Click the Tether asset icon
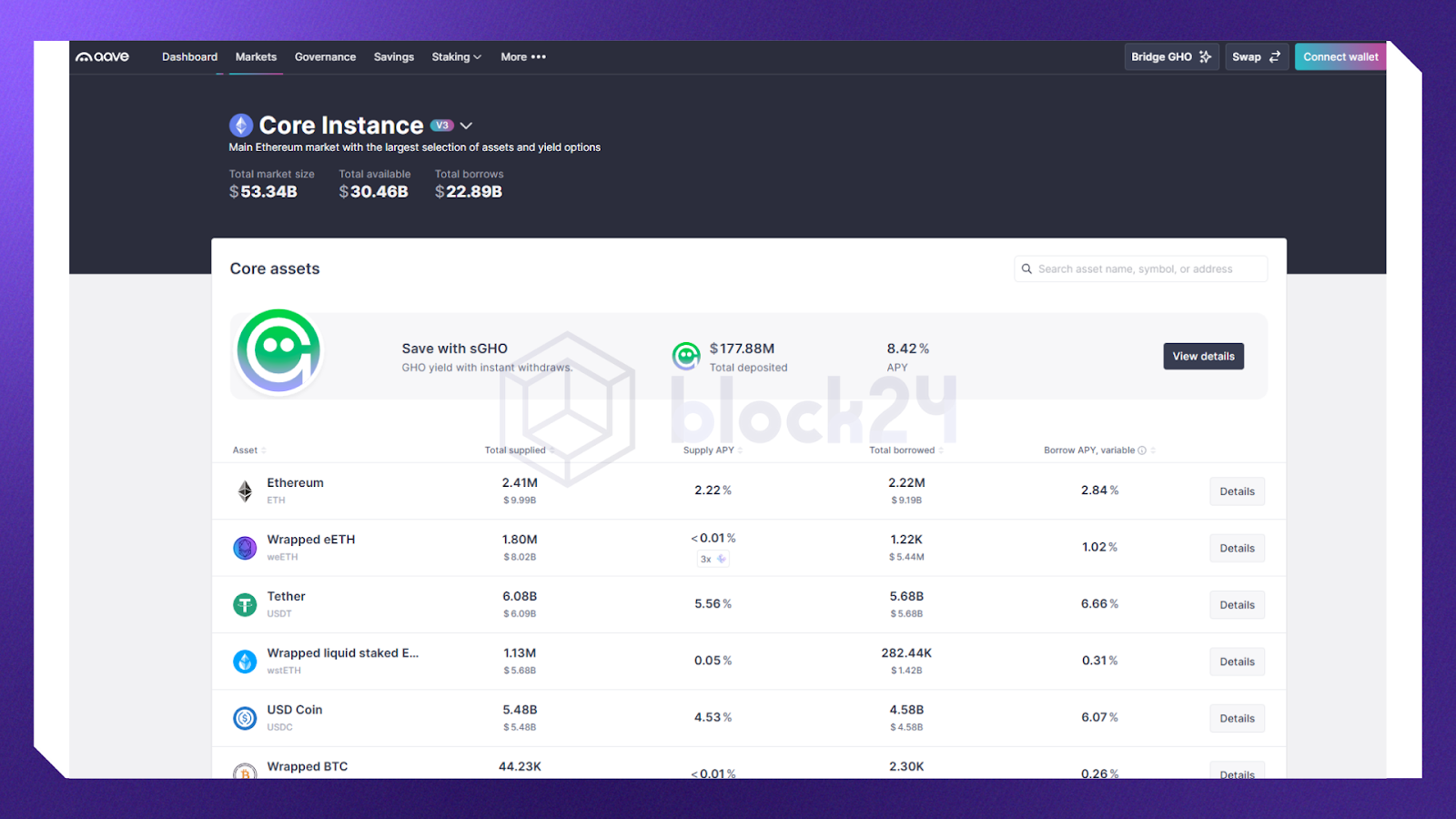This screenshot has height=819, width=1456. [245, 604]
